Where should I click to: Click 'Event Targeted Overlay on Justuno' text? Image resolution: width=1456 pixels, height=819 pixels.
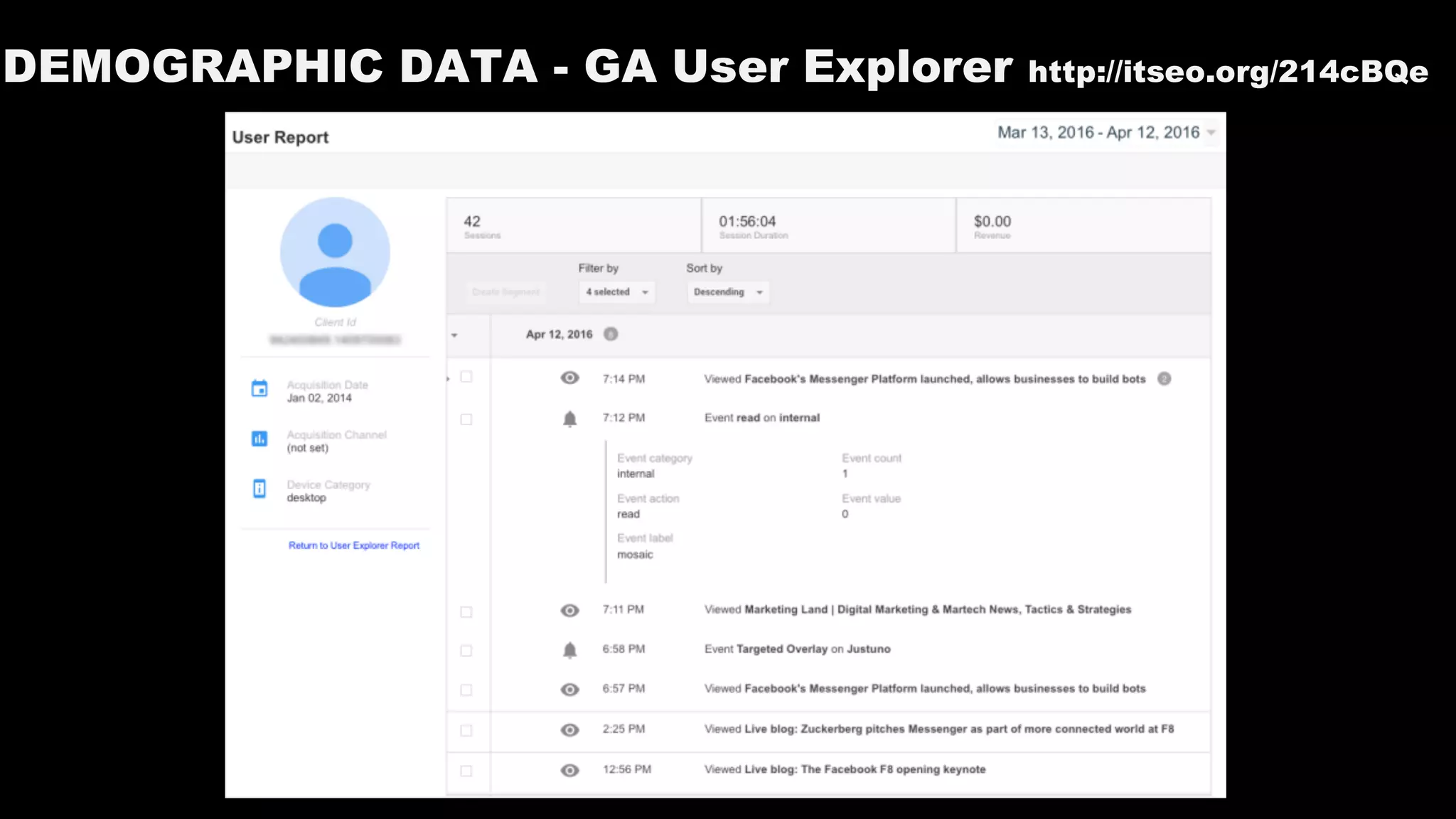pos(797,649)
